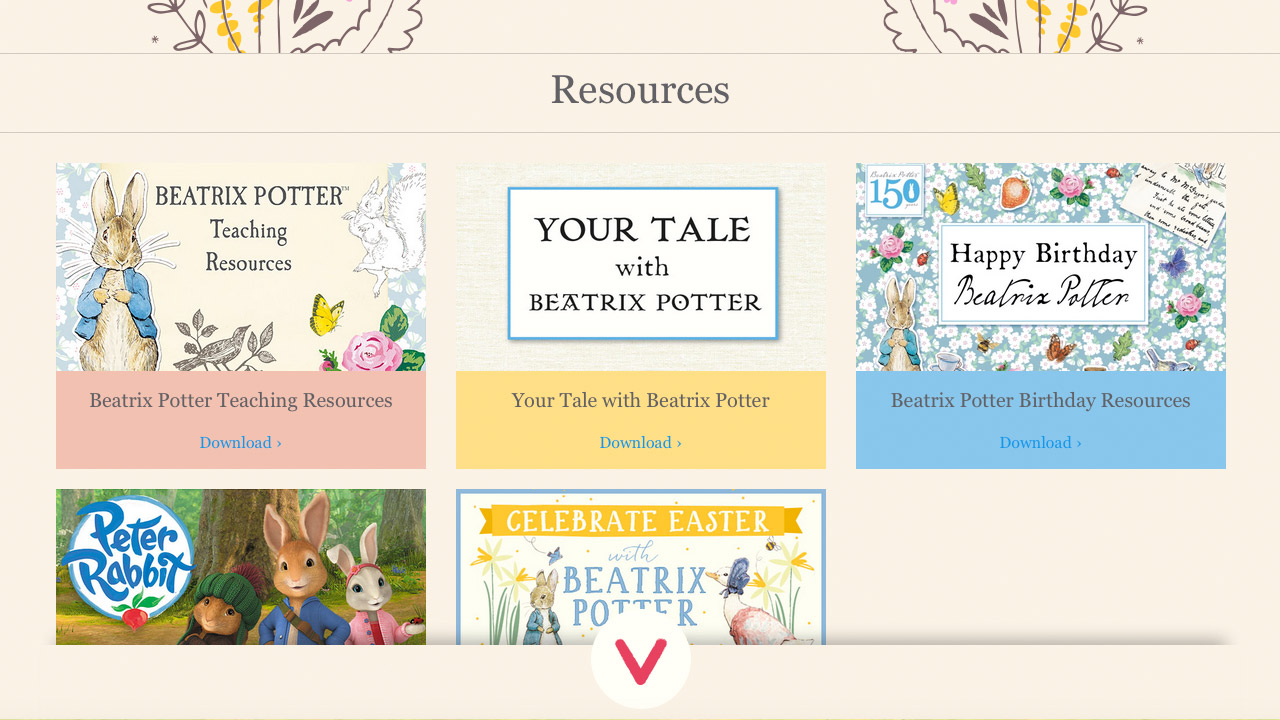This screenshot has width=1280, height=720.
Task: Click the yellow card area under Your Tale
Action: pyautogui.click(x=641, y=420)
